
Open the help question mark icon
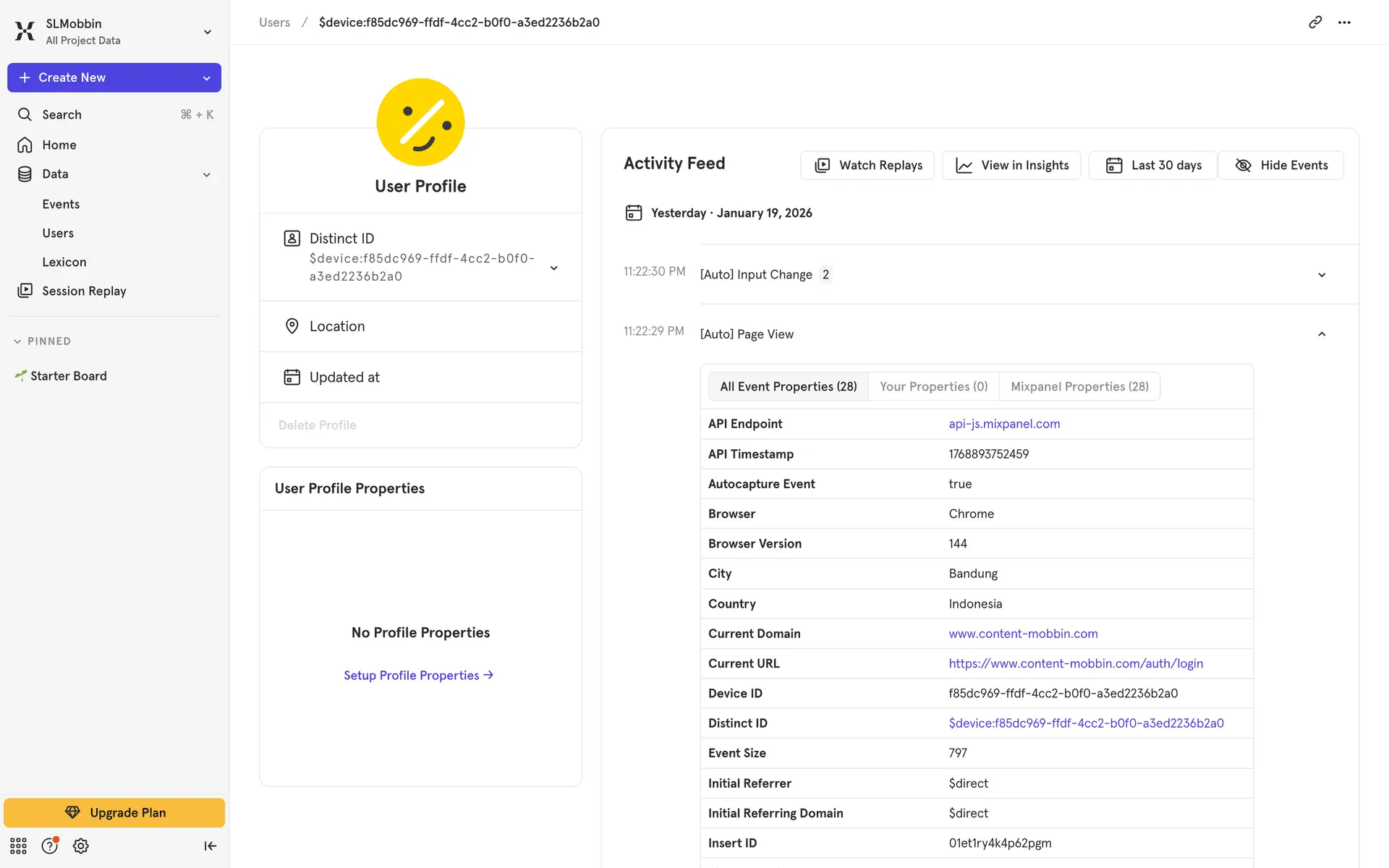point(49,846)
